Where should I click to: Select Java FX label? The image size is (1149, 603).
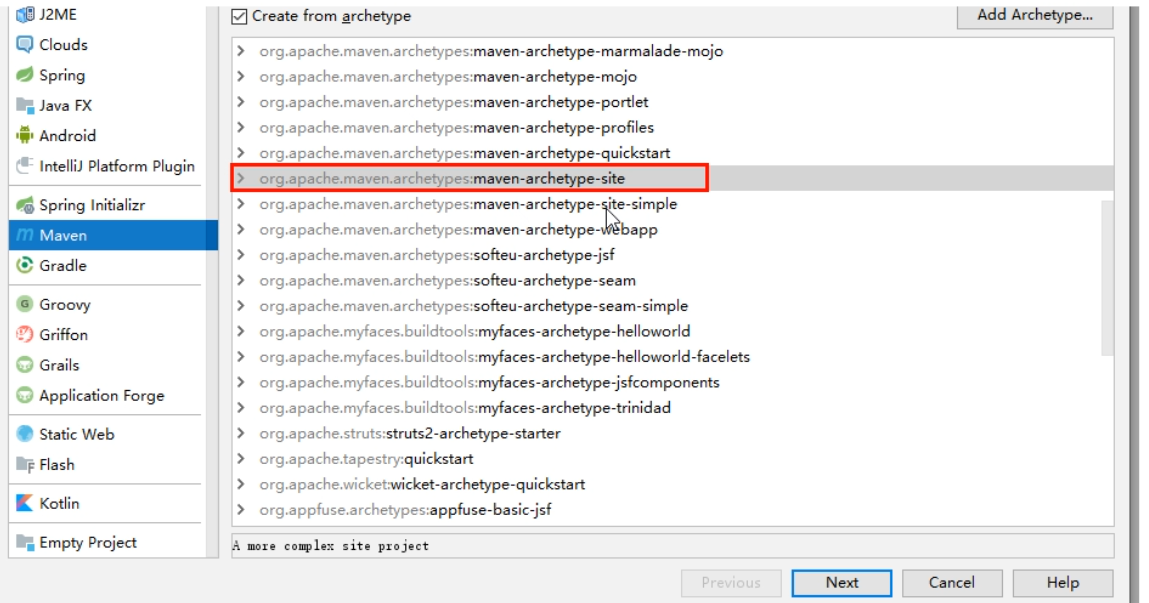click(x=65, y=106)
